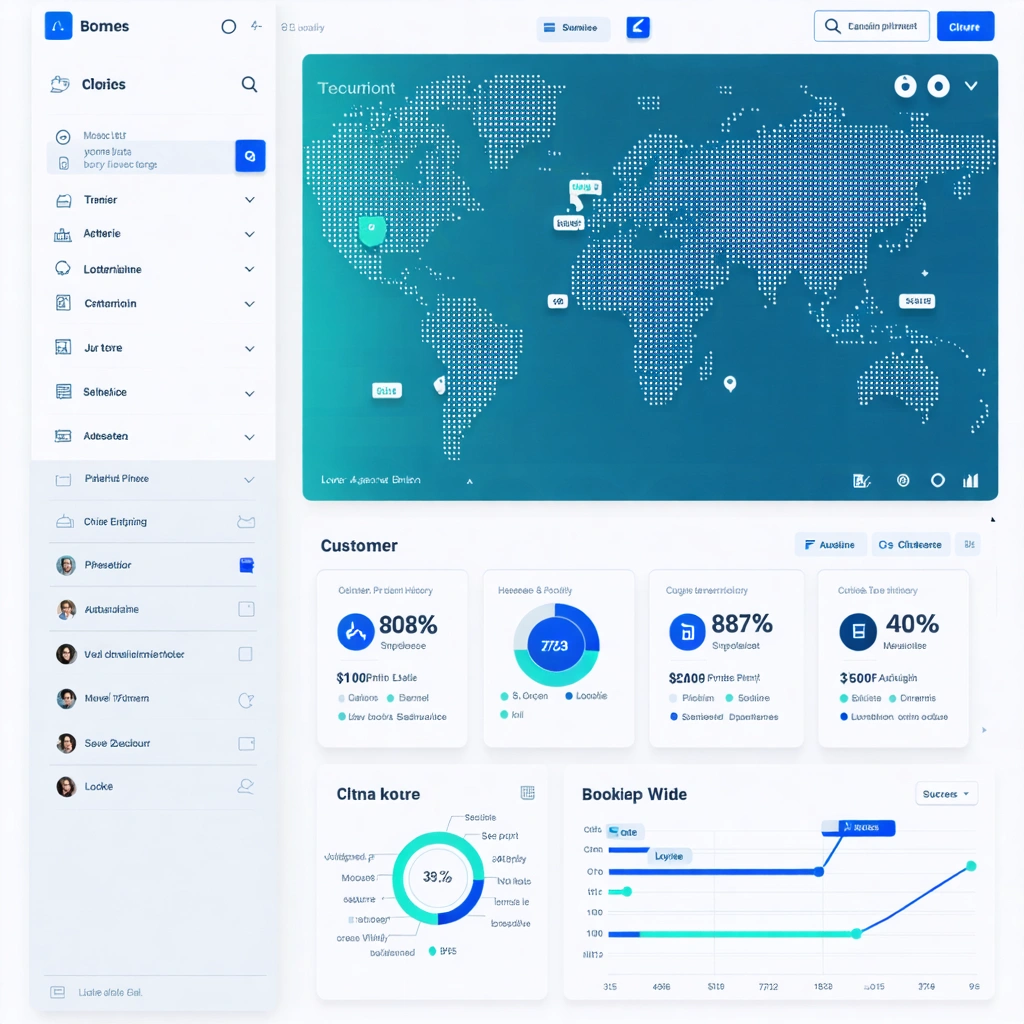The height and width of the screenshot is (1024, 1024).
Task: Open the chevron dropdown on the map header
Action: (x=970, y=86)
